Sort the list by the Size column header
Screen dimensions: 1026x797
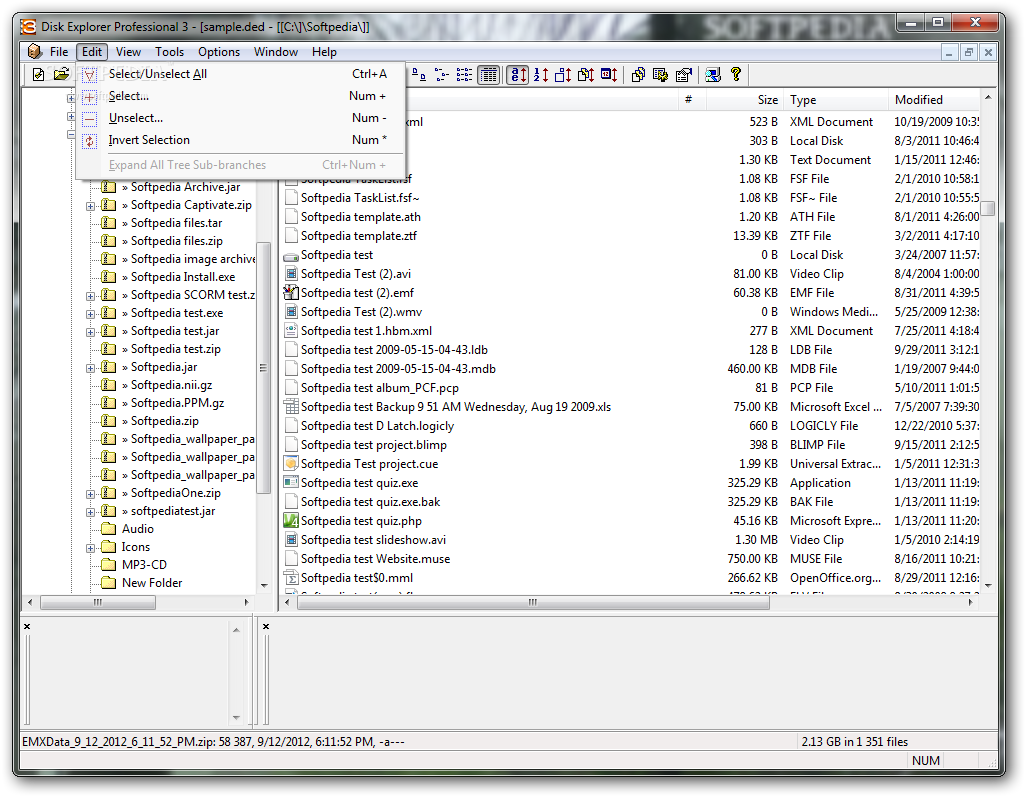coord(745,99)
